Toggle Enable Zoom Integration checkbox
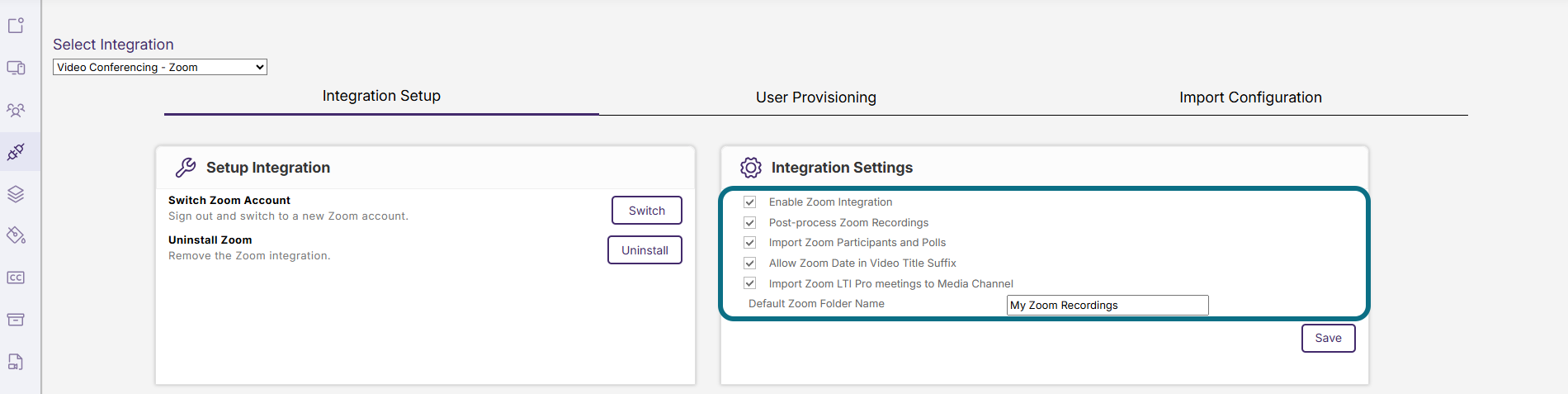Screen dimensions: 1568x394 tap(750, 202)
